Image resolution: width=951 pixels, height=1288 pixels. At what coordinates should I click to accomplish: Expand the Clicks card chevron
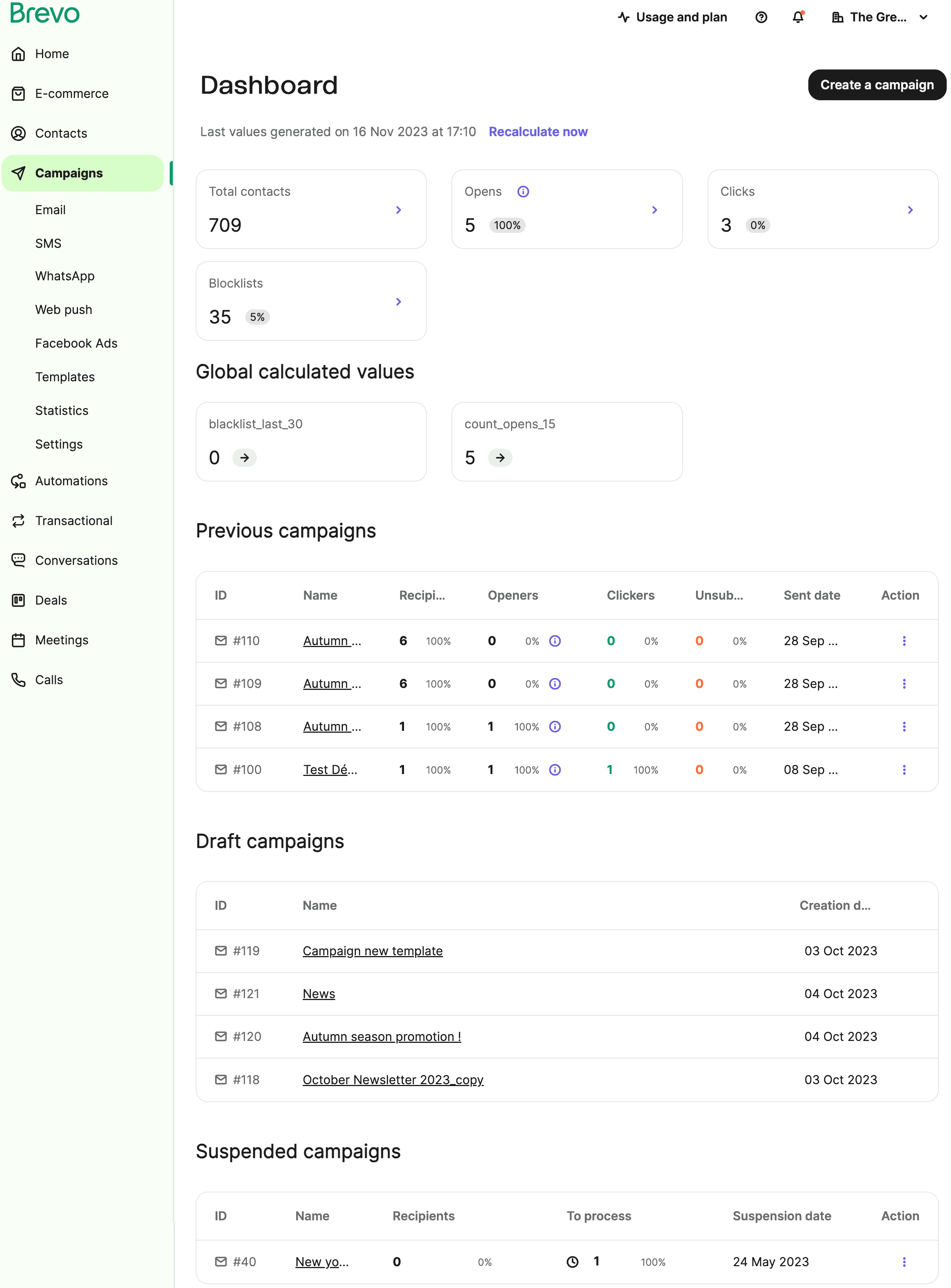point(910,210)
